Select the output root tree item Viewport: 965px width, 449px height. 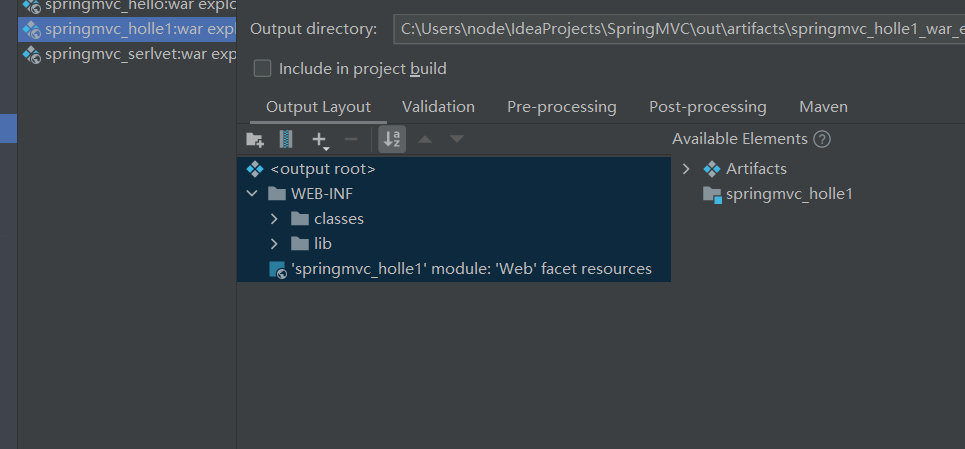(322, 169)
